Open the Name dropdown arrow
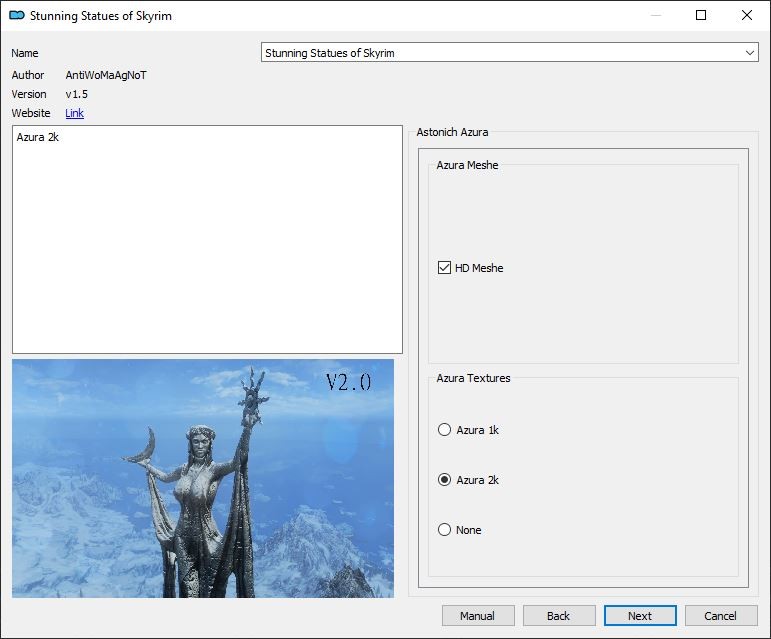 coord(749,53)
